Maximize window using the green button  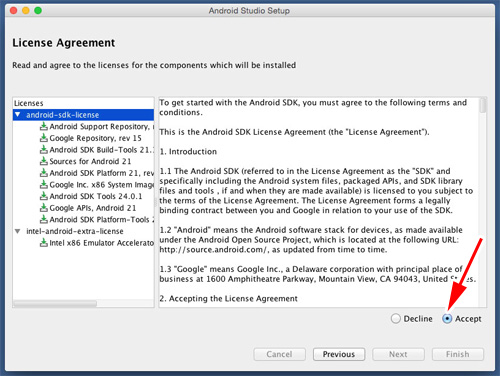(x=38, y=11)
